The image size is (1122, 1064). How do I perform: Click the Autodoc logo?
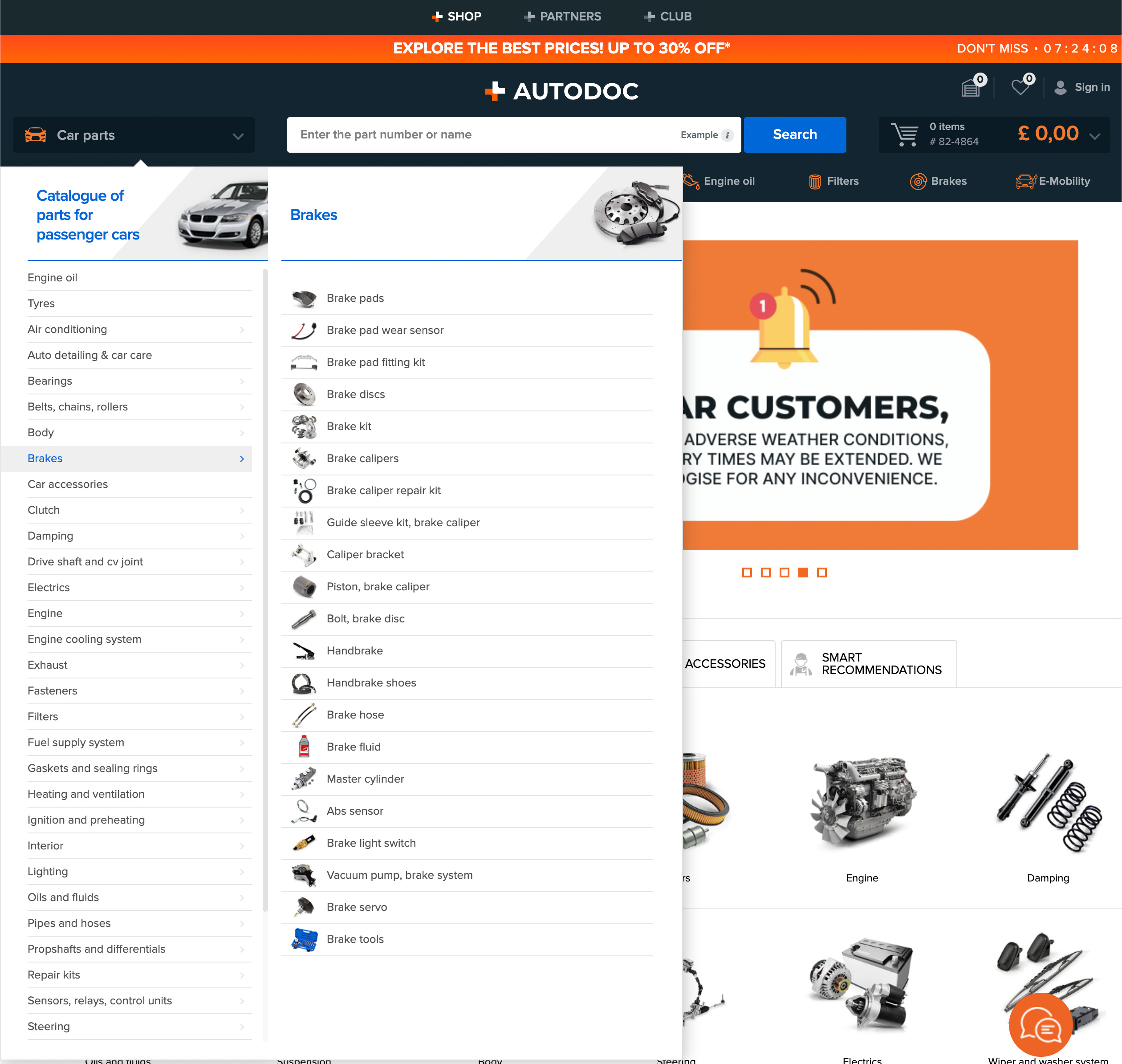(x=561, y=91)
